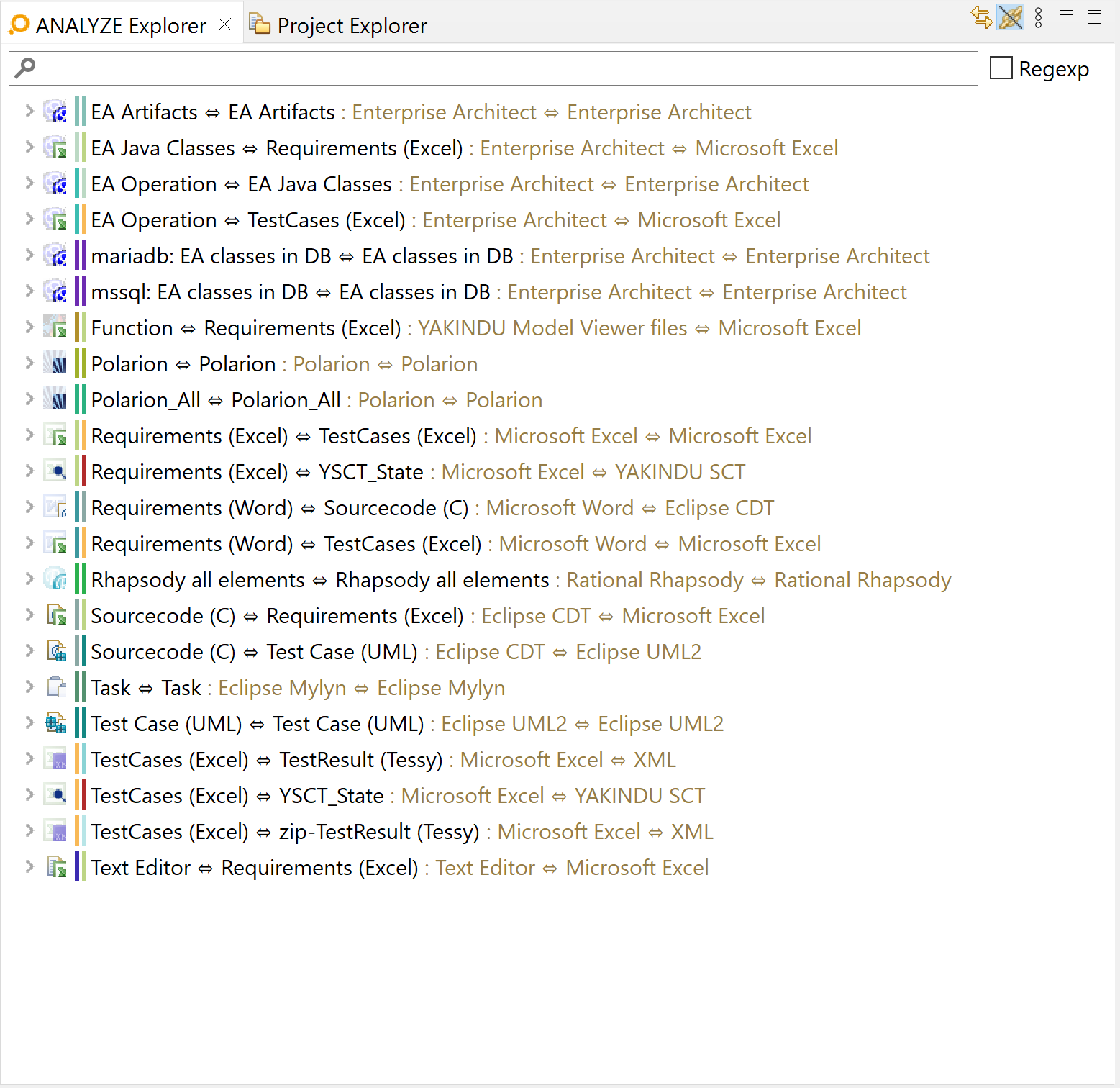Select 'EA Operation ⇔ TestCases (Excel)' row text
Viewport: 1120px width, 1088px height.
248,220
